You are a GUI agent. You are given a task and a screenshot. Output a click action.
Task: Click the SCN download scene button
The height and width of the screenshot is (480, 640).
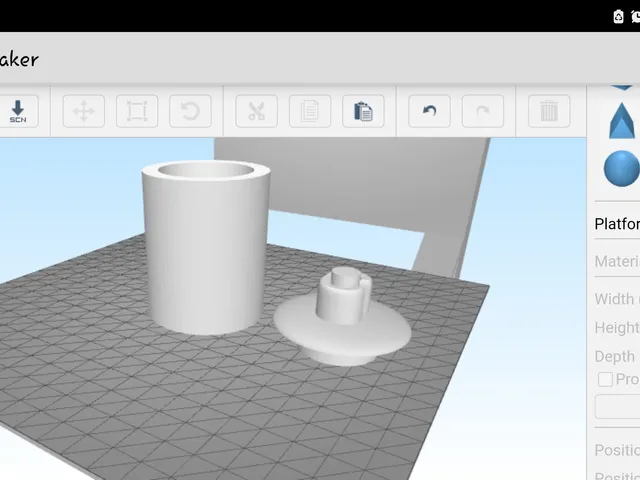(x=18, y=111)
